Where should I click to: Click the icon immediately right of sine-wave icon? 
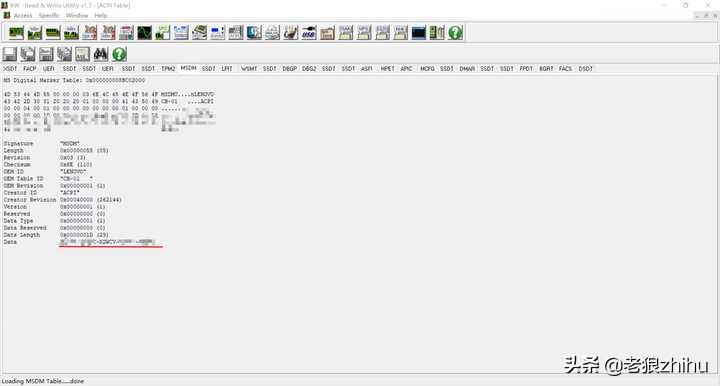[x=163, y=33]
